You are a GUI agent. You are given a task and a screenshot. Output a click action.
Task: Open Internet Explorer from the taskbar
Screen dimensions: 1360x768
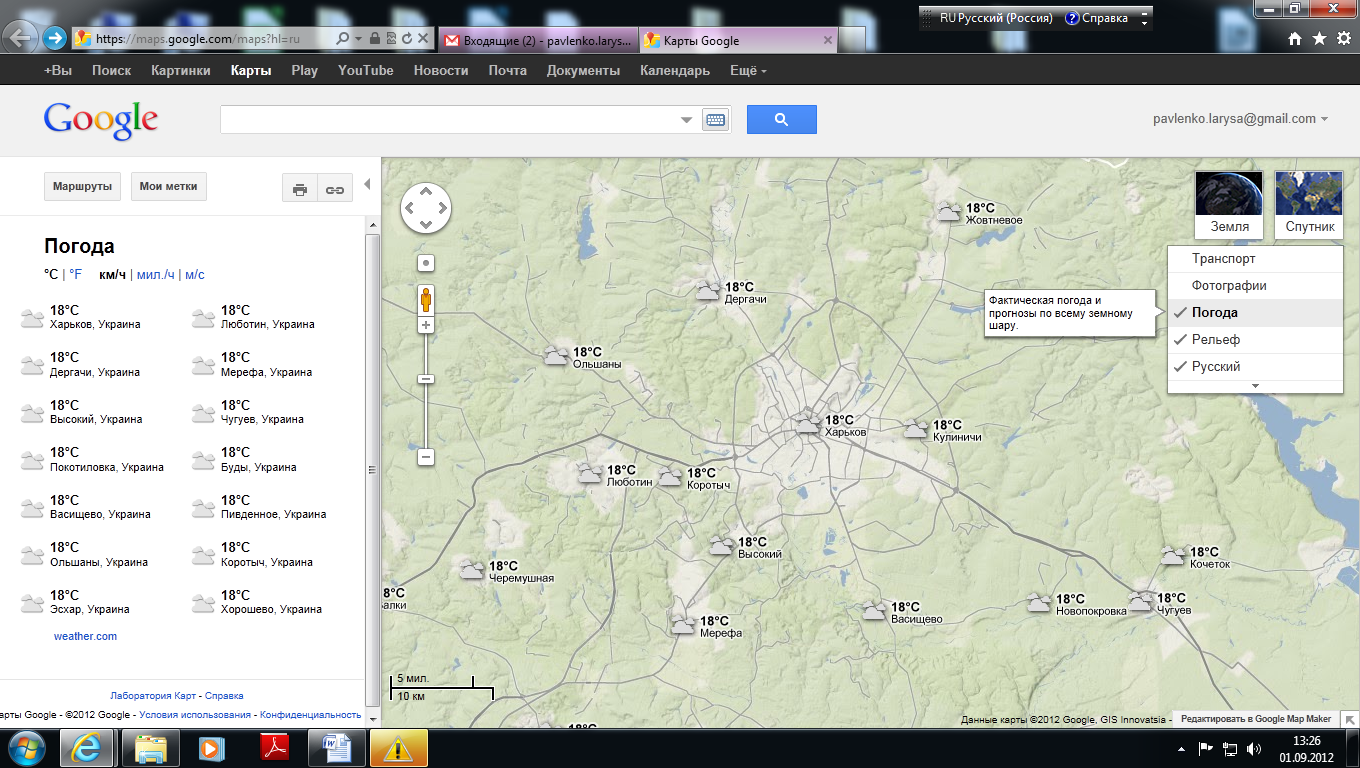pyautogui.click(x=88, y=748)
